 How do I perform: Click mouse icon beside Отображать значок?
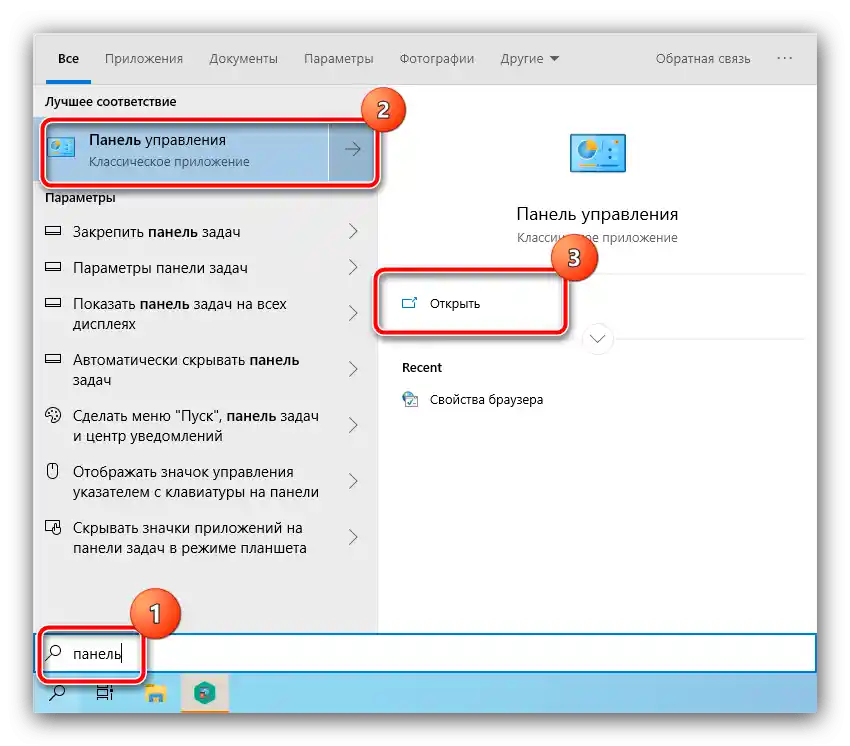[x=53, y=471]
